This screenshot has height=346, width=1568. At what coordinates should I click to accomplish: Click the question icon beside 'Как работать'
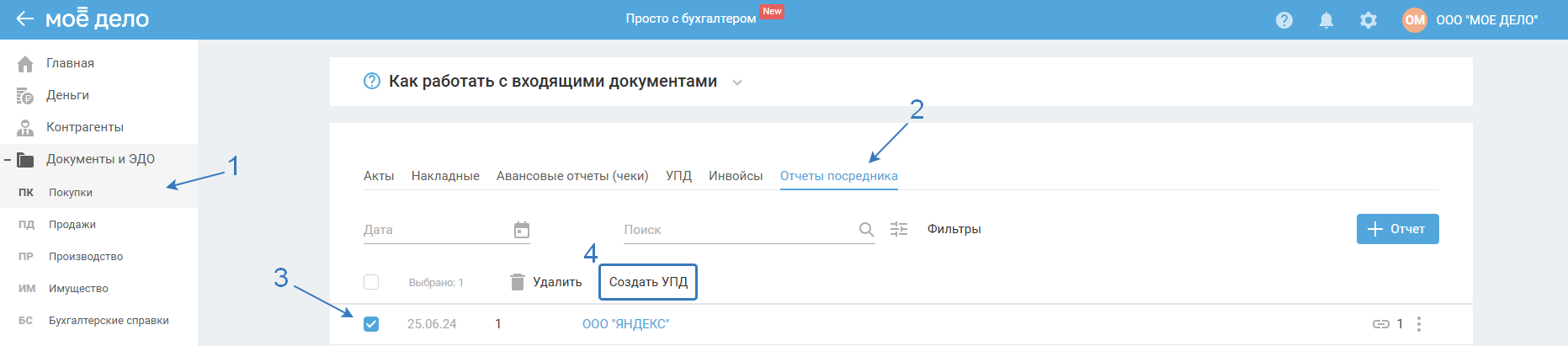[x=371, y=81]
